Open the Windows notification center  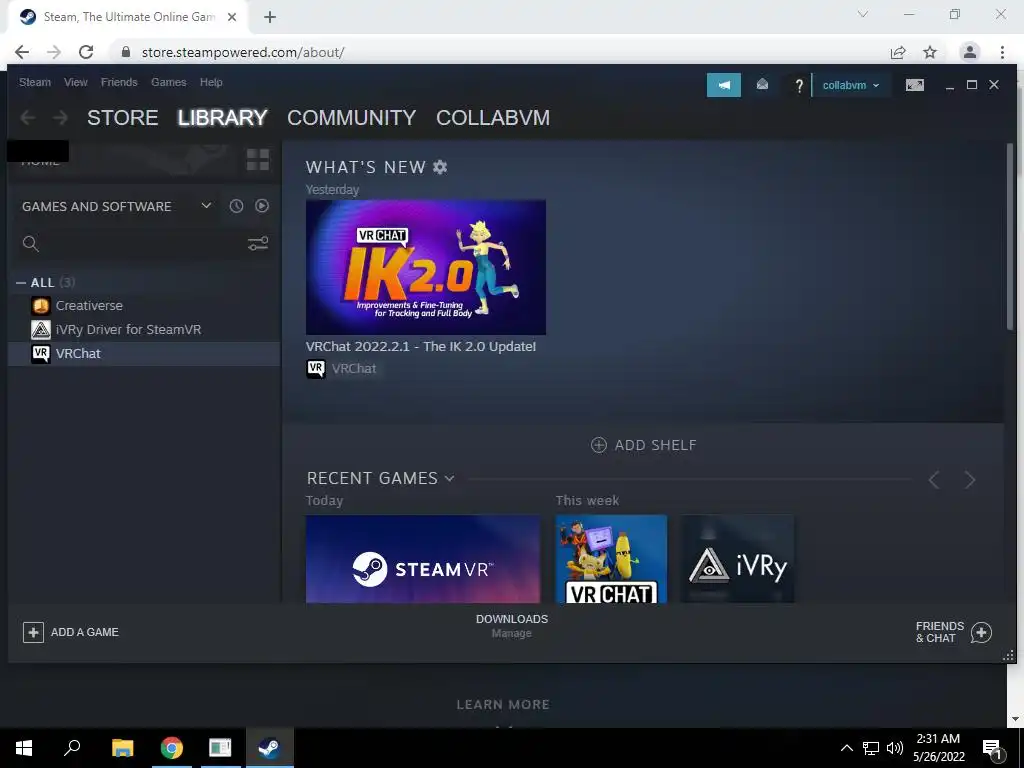click(x=992, y=748)
